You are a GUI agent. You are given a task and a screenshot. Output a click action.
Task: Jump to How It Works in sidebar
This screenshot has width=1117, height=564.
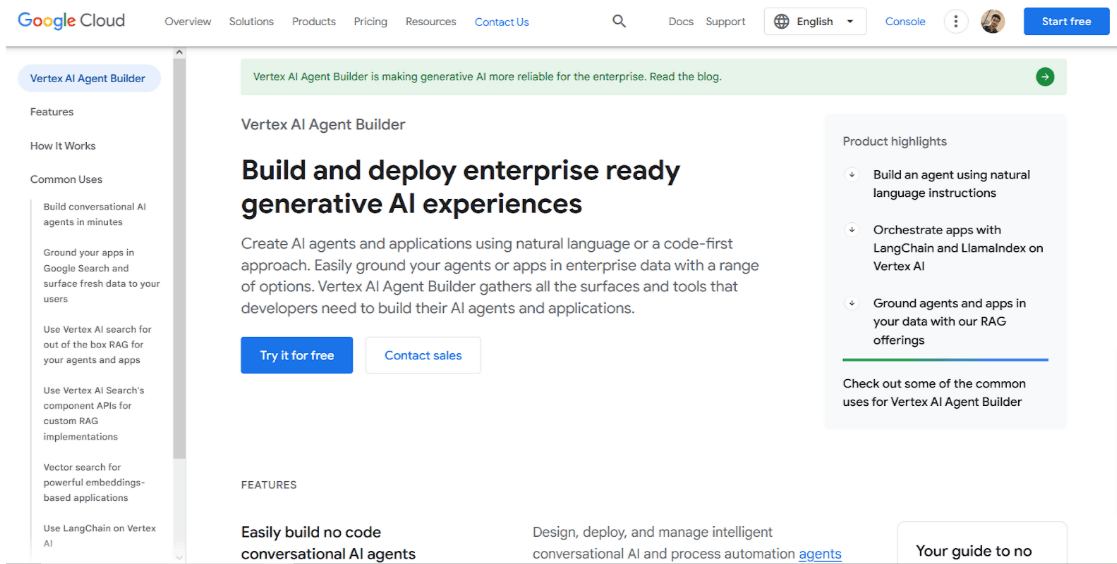click(x=63, y=146)
